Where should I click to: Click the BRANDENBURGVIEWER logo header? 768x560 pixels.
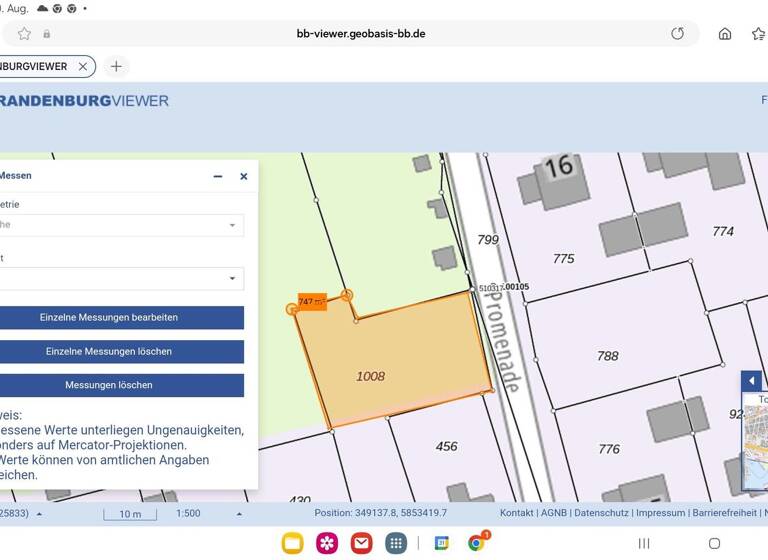click(x=84, y=101)
